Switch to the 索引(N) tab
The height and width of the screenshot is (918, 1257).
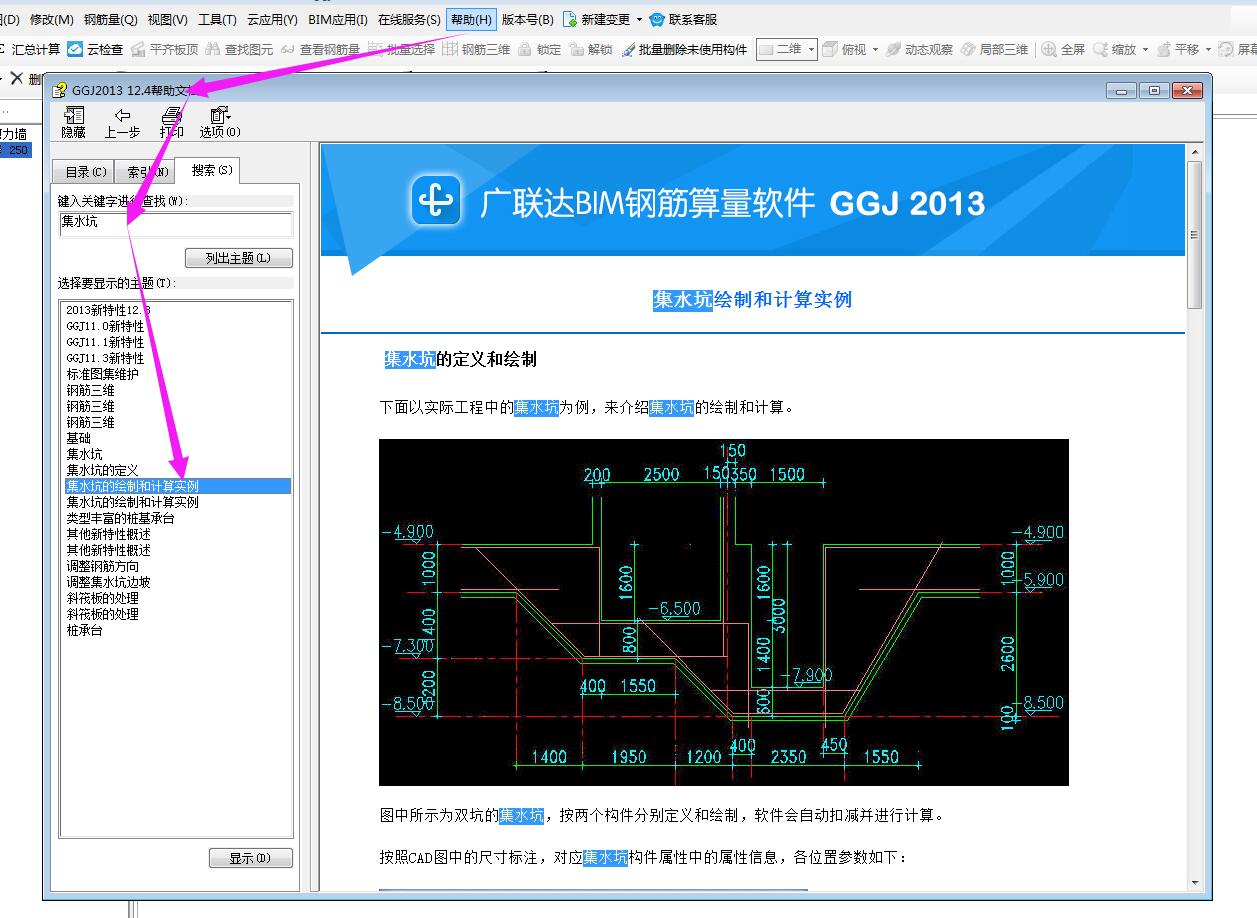[x=145, y=172]
